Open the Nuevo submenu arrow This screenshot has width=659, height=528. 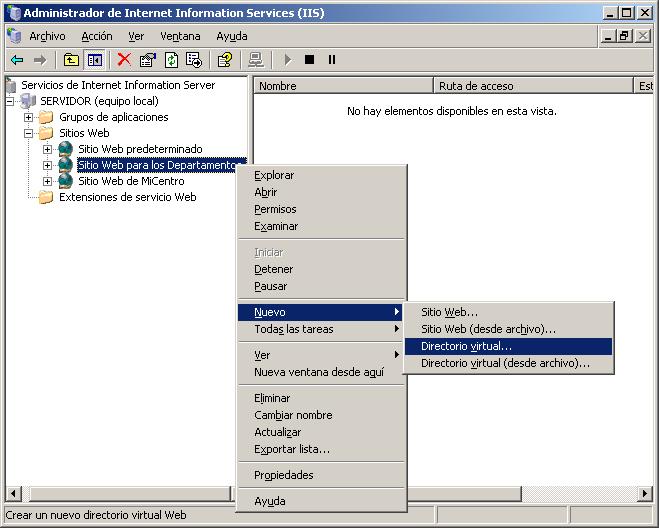(396, 312)
